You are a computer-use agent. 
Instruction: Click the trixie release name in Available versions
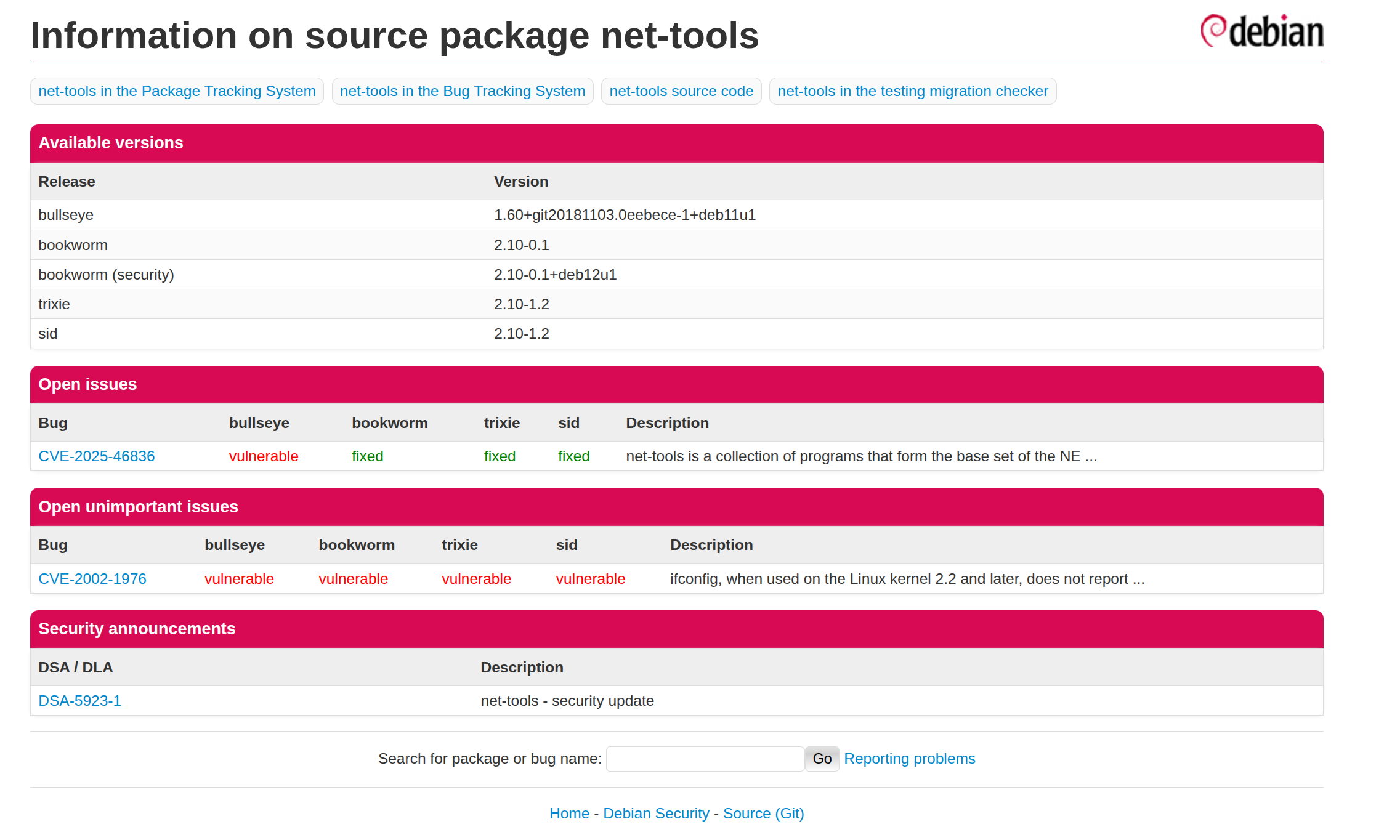click(x=54, y=304)
